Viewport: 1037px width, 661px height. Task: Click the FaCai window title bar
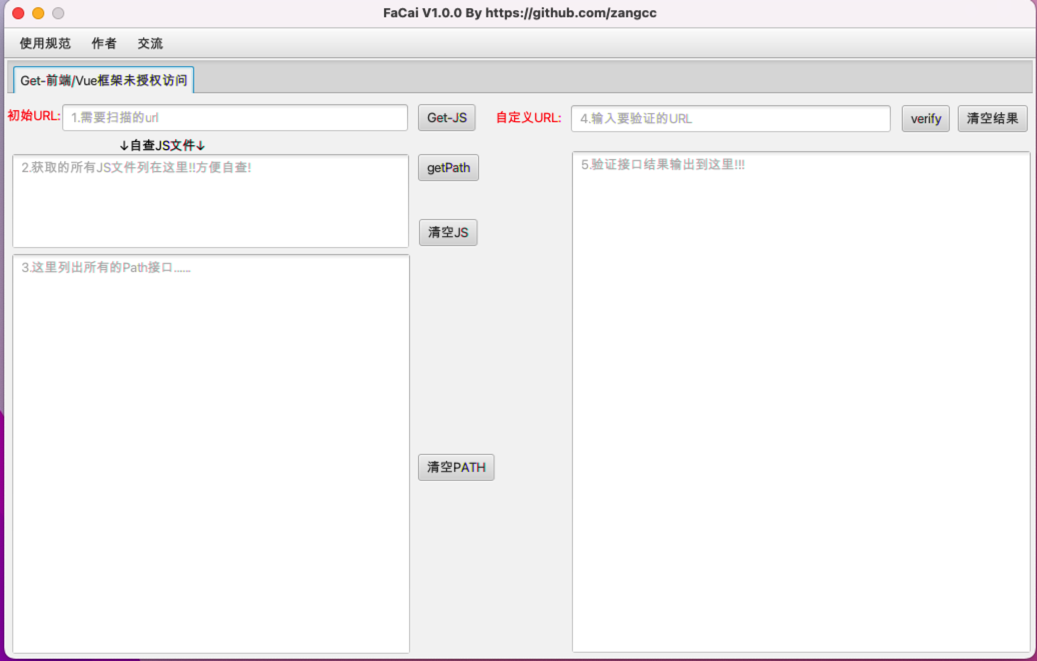click(518, 13)
